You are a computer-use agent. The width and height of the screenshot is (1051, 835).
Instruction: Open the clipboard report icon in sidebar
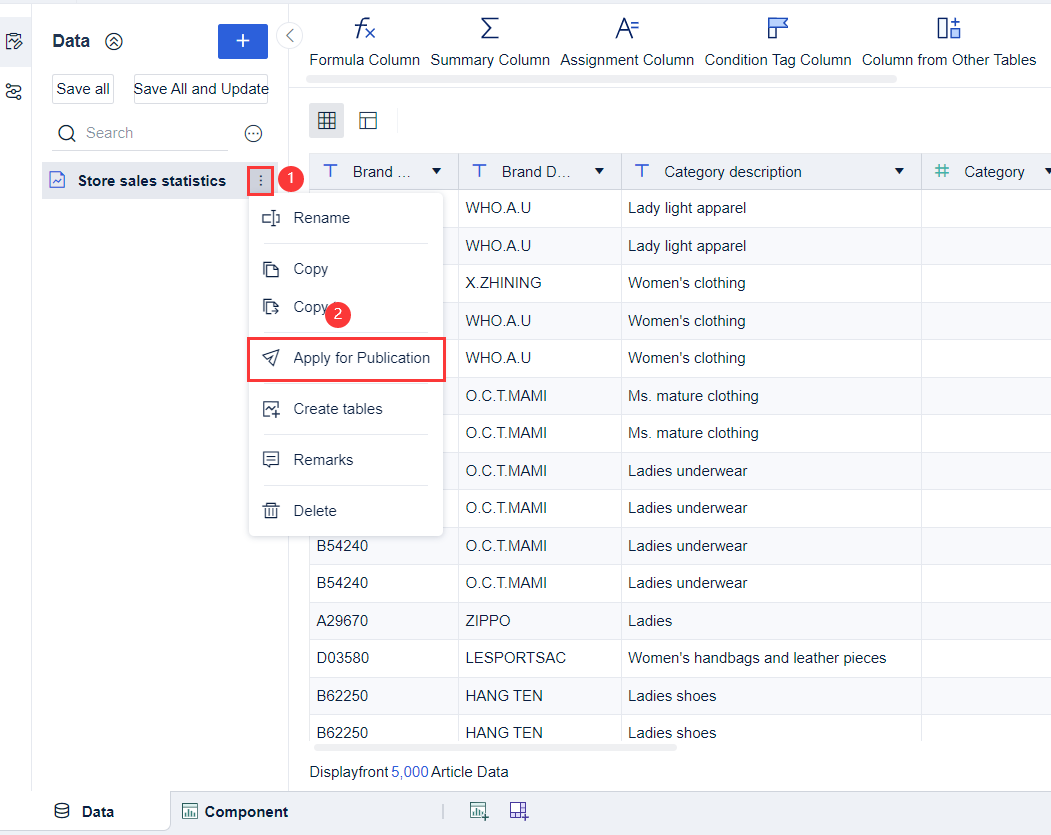[x=15, y=42]
